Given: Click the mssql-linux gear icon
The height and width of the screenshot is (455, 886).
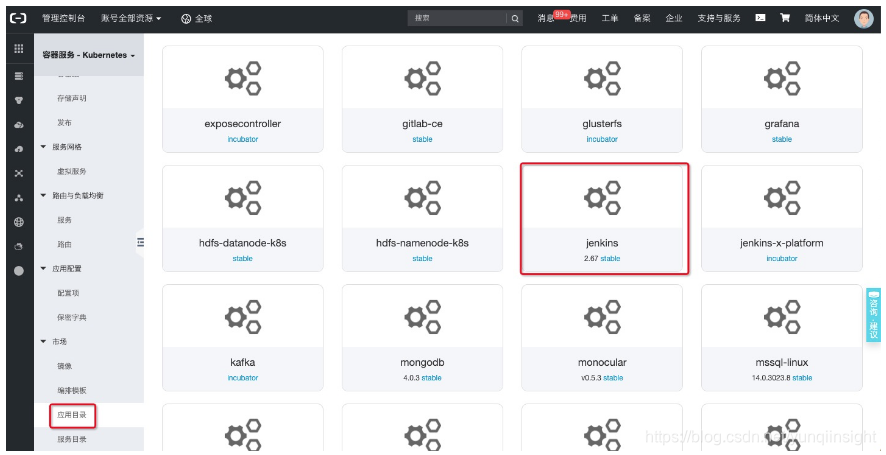Looking at the screenshot, I should 781,317.
